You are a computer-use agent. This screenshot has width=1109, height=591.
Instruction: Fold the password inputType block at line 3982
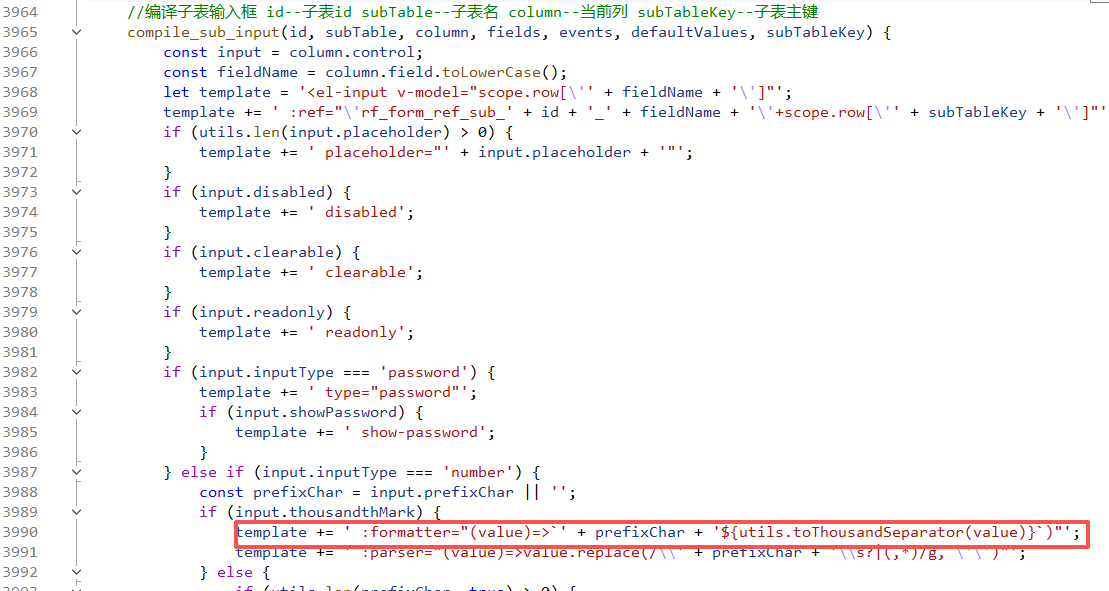[x=77, y=372]
